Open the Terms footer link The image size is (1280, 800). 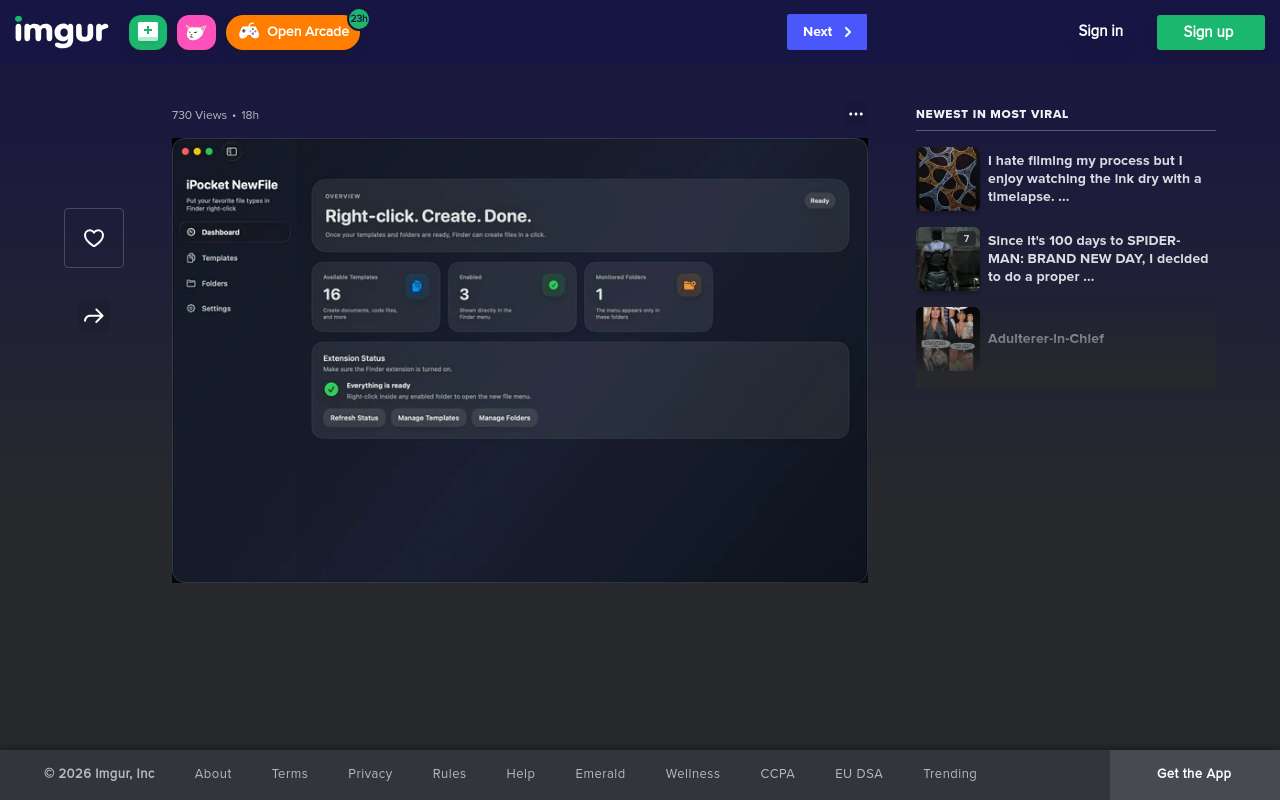coord(290,774)
